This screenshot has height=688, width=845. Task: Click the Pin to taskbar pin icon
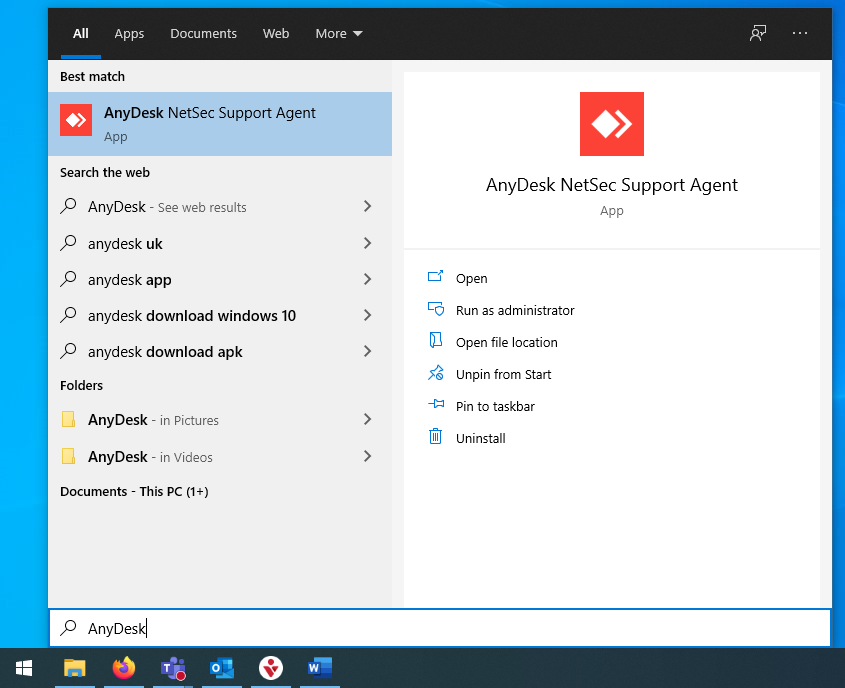point(436,404)
